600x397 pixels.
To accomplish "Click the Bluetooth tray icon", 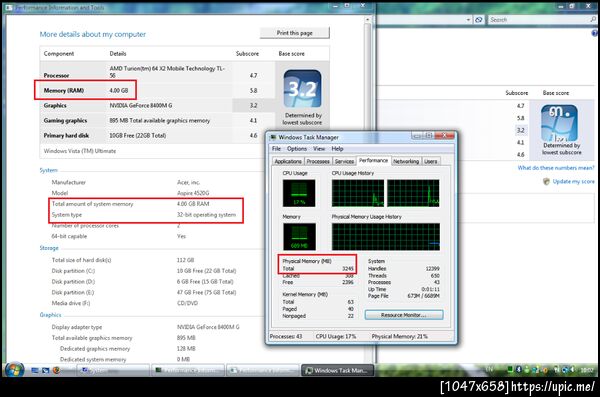I will pos(519,369).
